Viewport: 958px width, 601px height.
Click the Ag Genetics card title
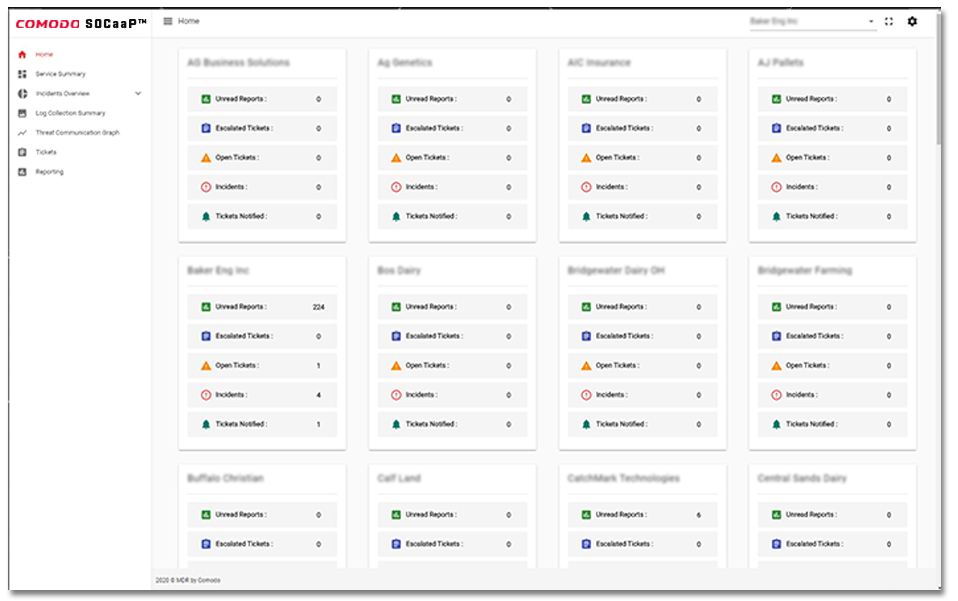click(404, 62)
